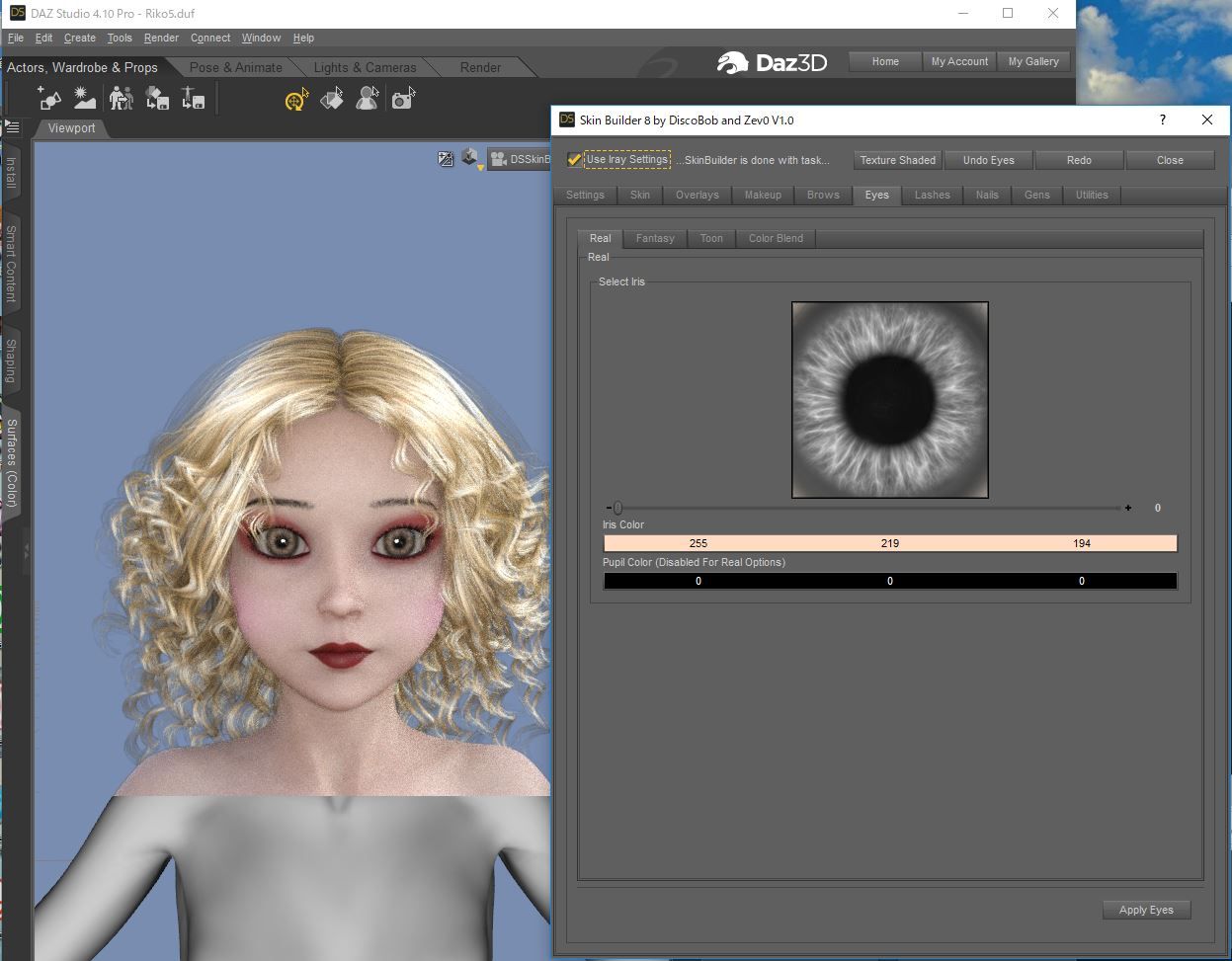Open the Edit menu

click(x=43, y=38)
